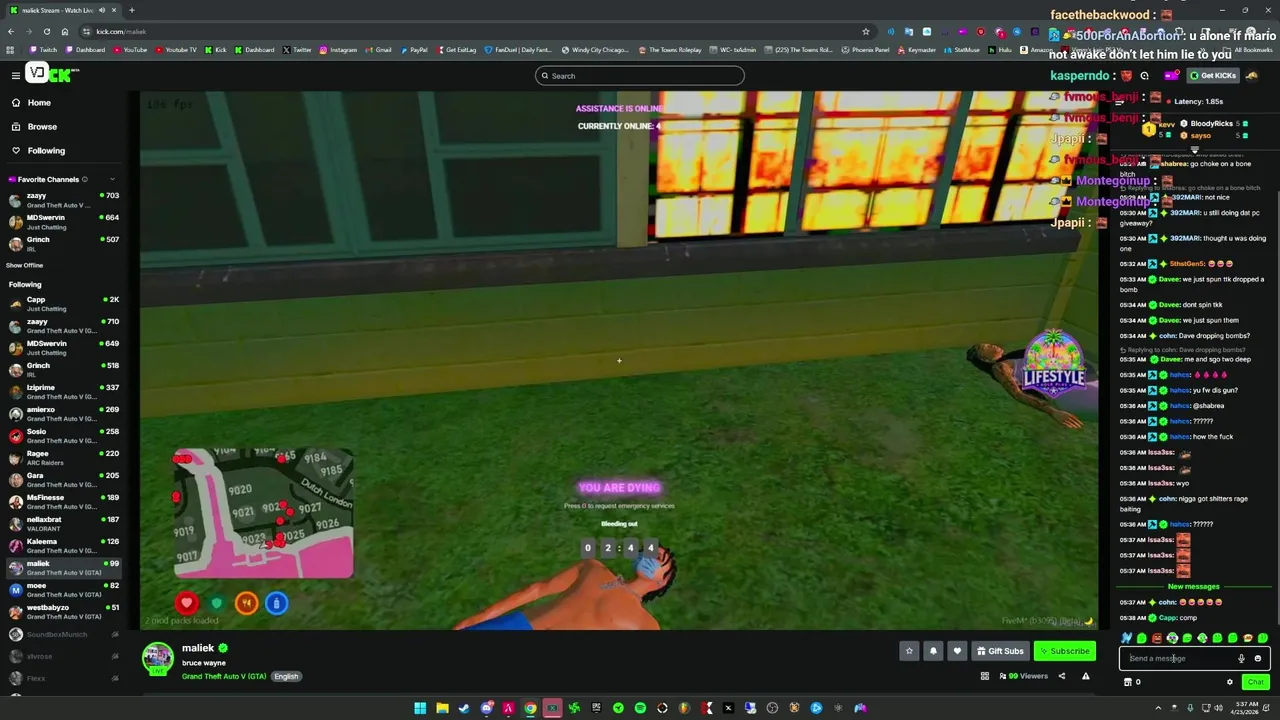Click the Subscribe button
Viewport: 1280px width, 720px height.
point(1064,651)
